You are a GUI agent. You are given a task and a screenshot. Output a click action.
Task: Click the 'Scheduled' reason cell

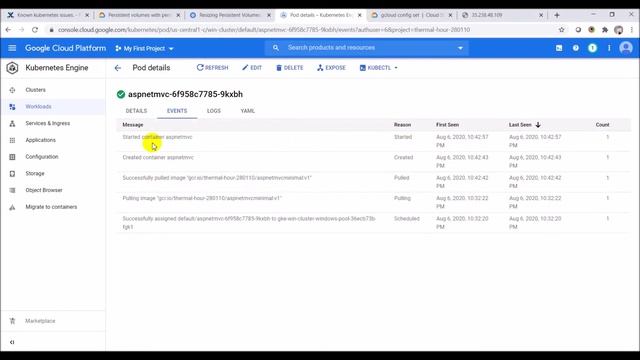tap(407, 219)
